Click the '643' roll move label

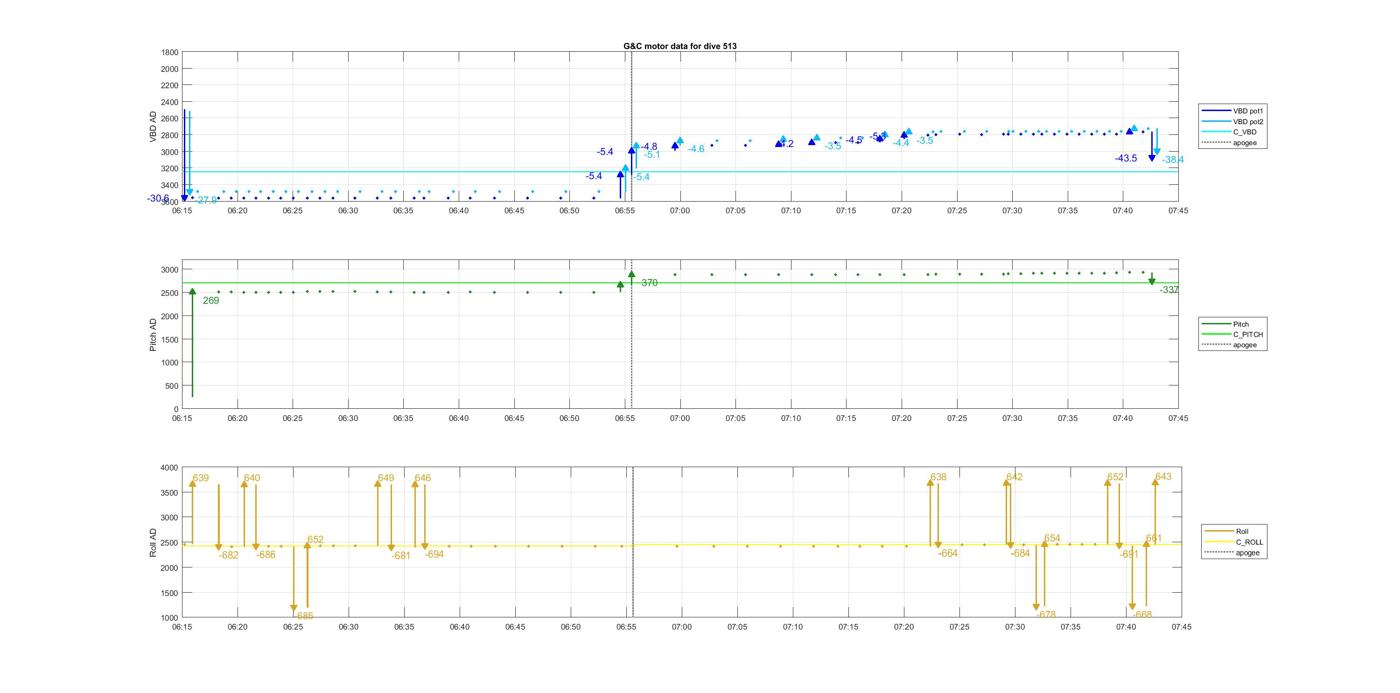(1163, 477)
